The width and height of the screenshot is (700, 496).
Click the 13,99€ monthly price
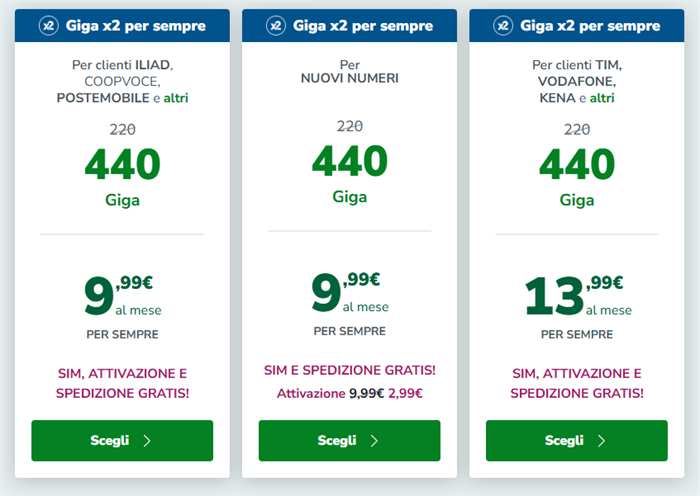pos(578,295)
